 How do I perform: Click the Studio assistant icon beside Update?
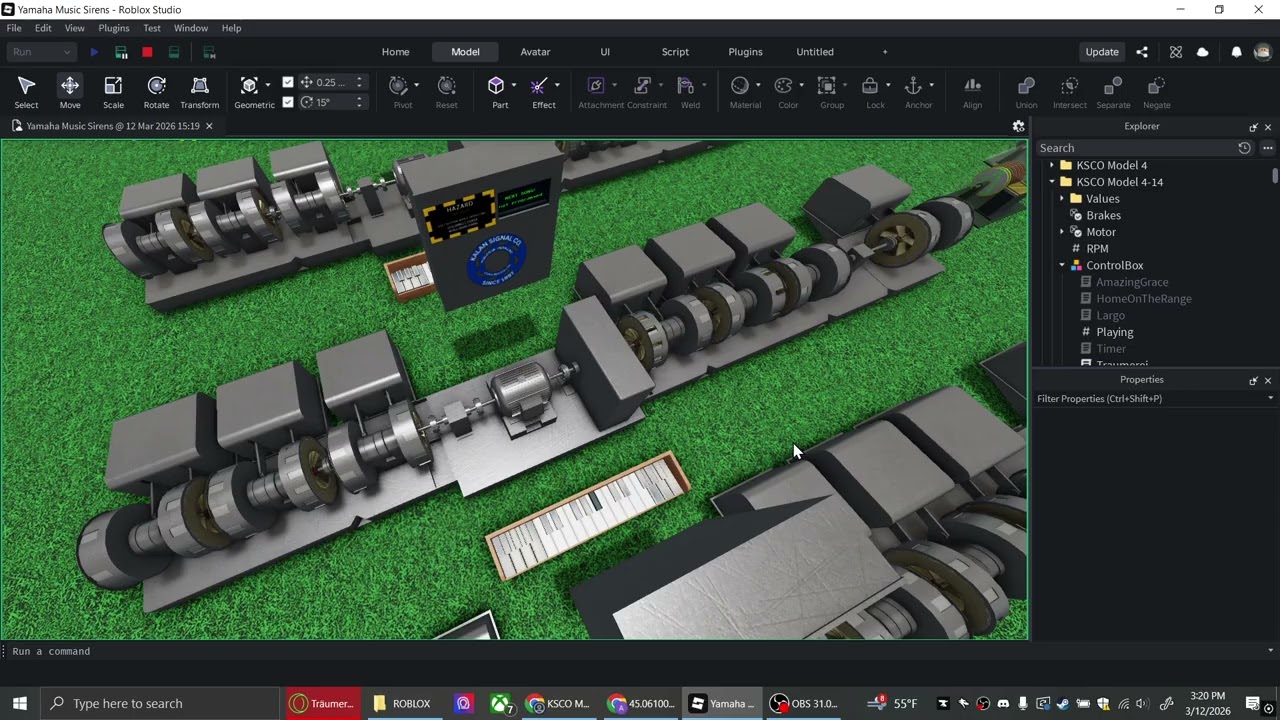pos(1176,52)
